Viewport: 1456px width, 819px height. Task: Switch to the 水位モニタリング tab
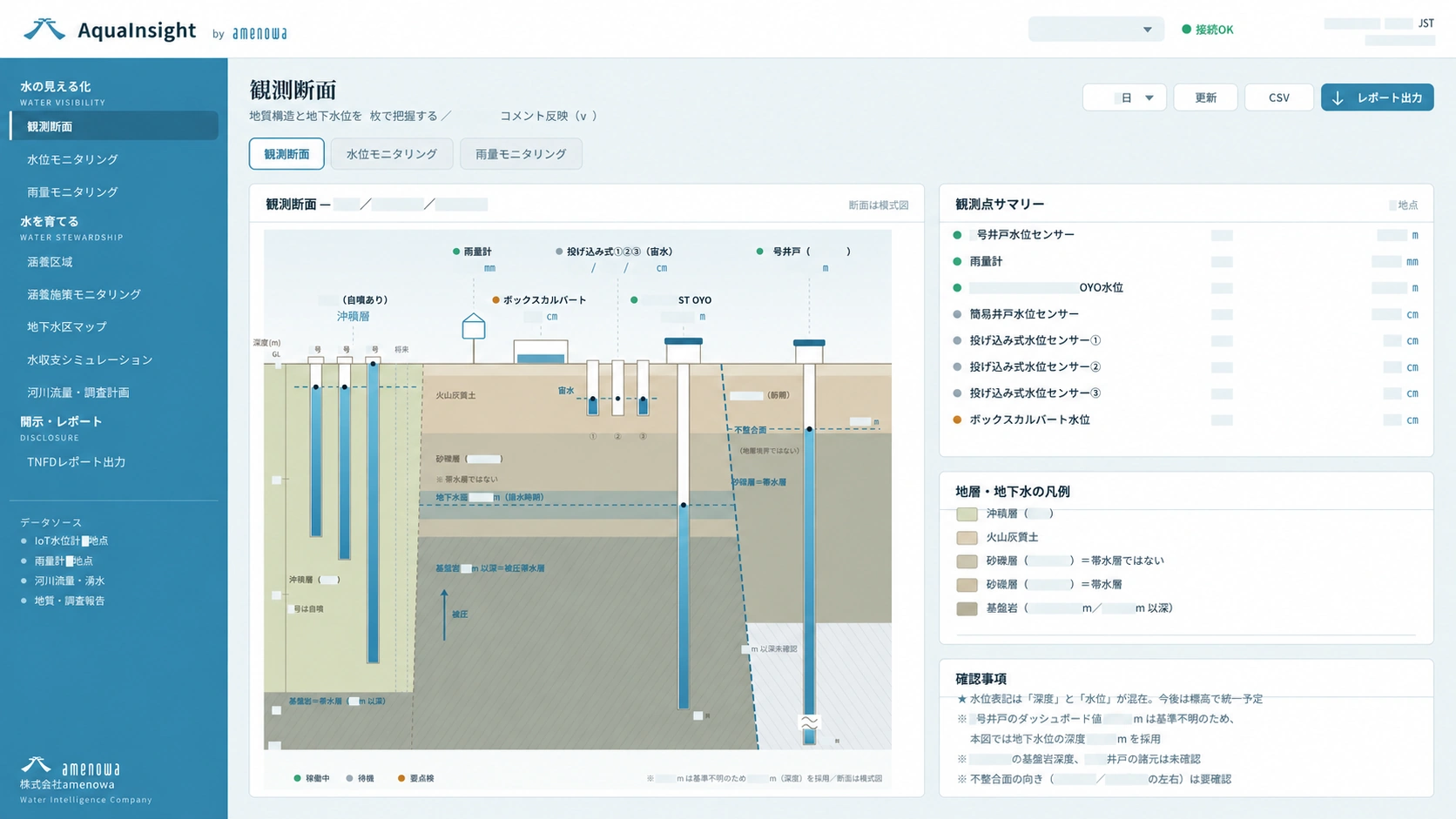click(x=392, y=154)
